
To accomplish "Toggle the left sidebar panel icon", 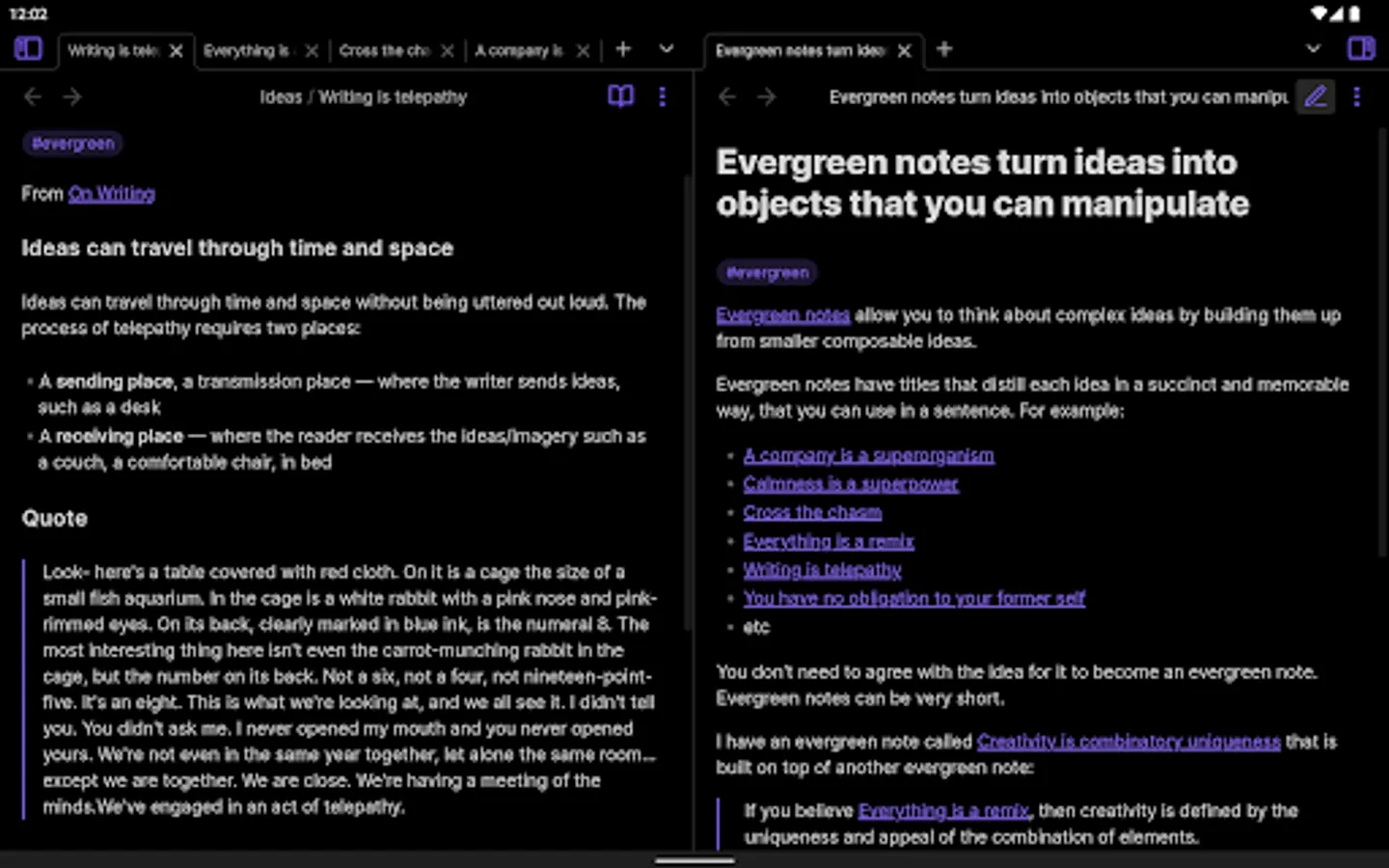I will 28,48.
